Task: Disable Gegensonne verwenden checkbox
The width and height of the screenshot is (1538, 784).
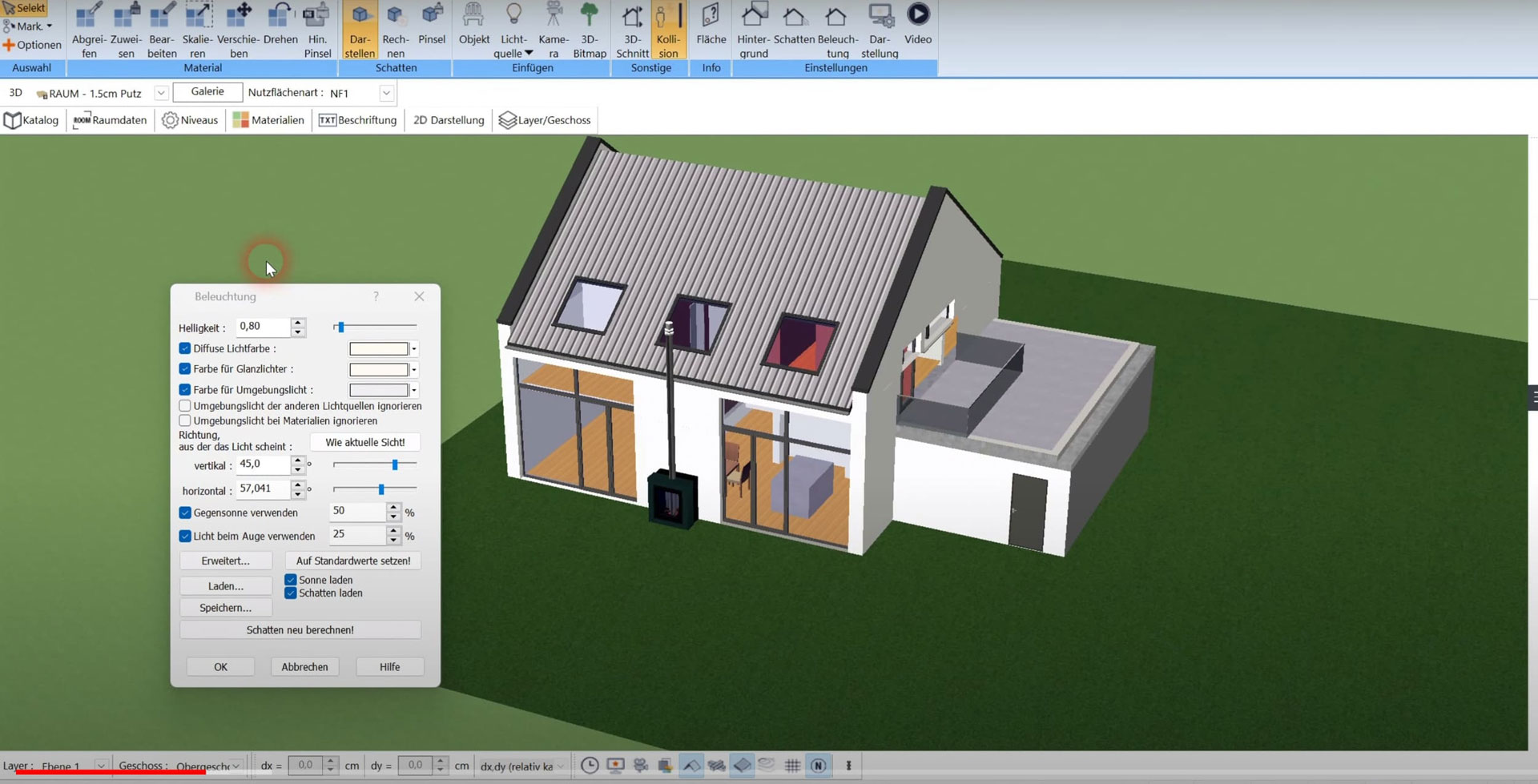Action: coord(185,513)
